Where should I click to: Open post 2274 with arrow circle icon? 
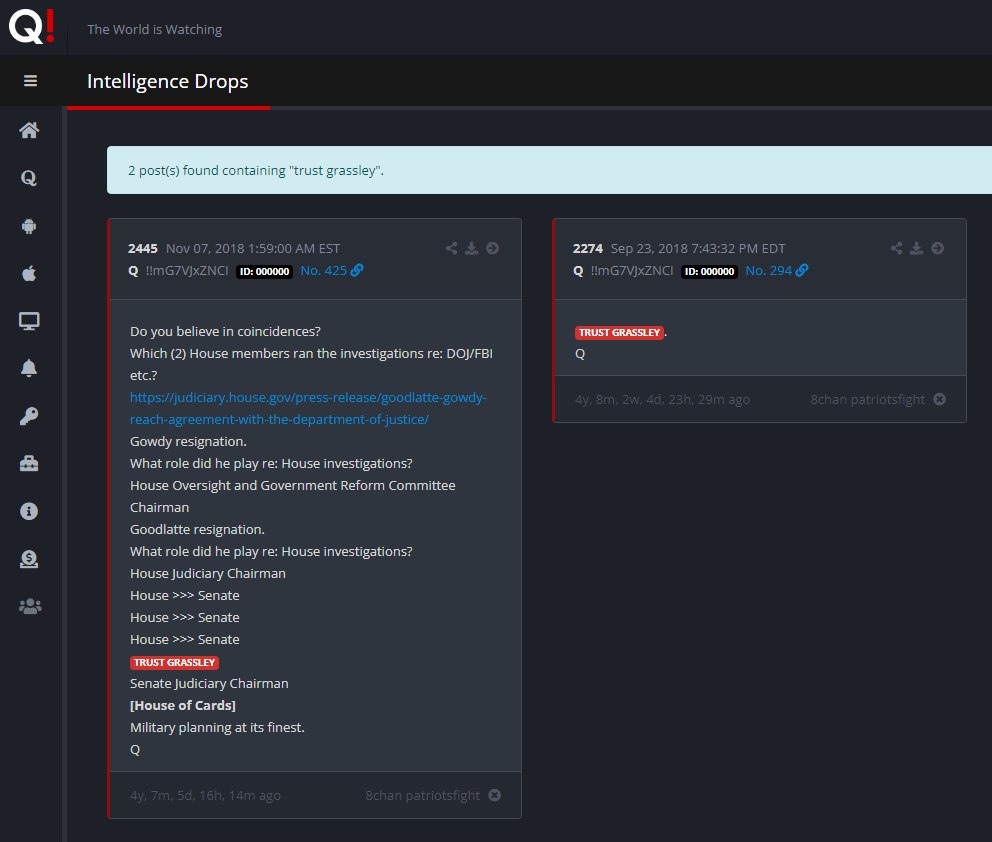click(938, 248)
